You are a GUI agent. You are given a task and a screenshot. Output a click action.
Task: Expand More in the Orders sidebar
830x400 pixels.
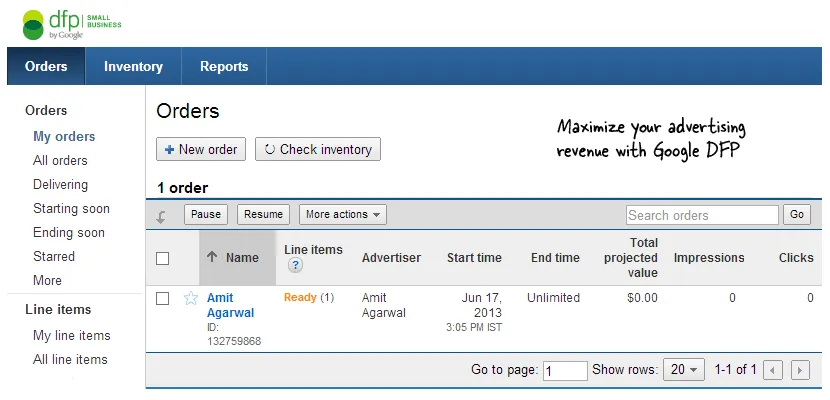click(x=47, y=281)
